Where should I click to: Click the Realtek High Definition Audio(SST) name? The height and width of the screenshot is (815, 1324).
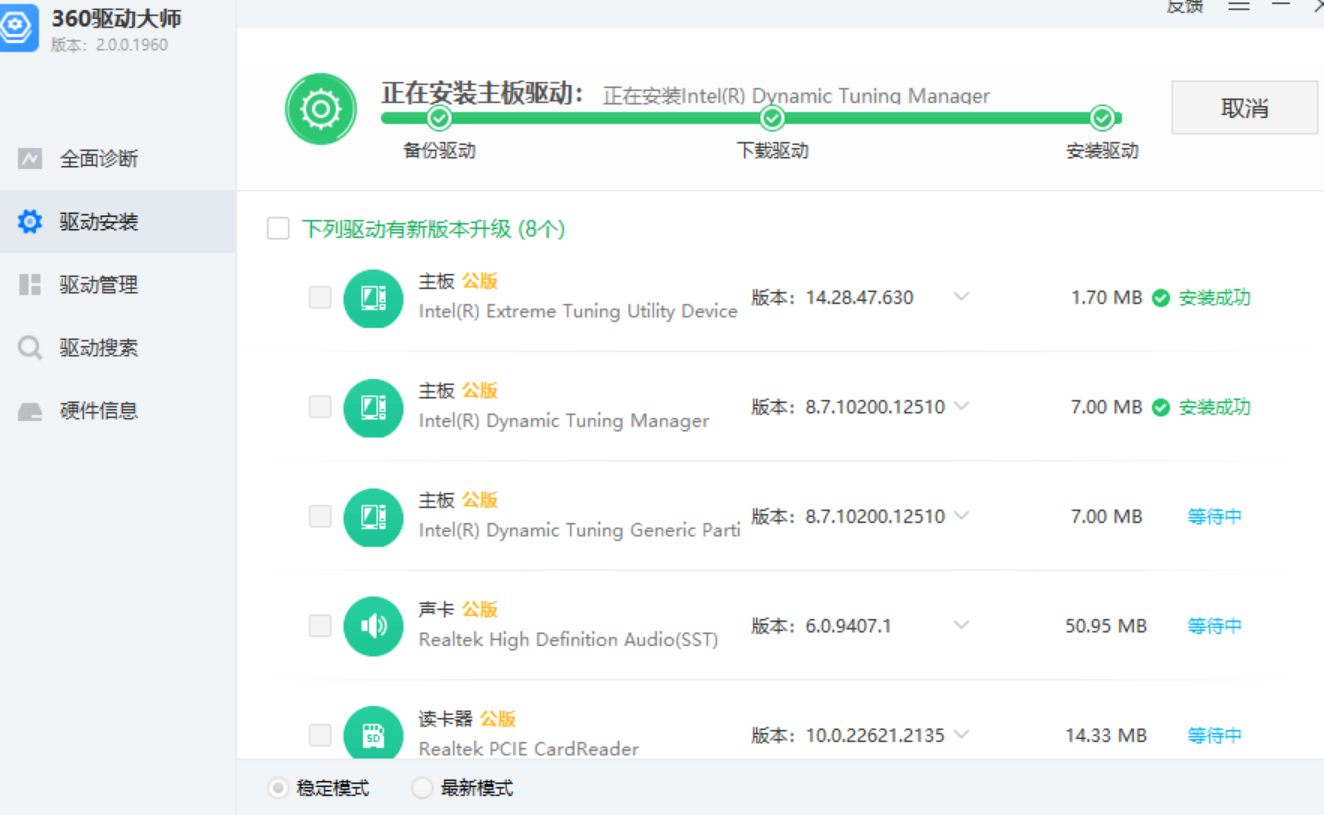(568, 639)
